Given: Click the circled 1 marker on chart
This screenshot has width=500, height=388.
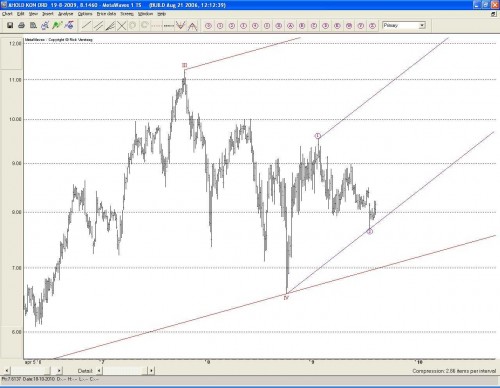Looking at the screenshot, I should point(318,136).
